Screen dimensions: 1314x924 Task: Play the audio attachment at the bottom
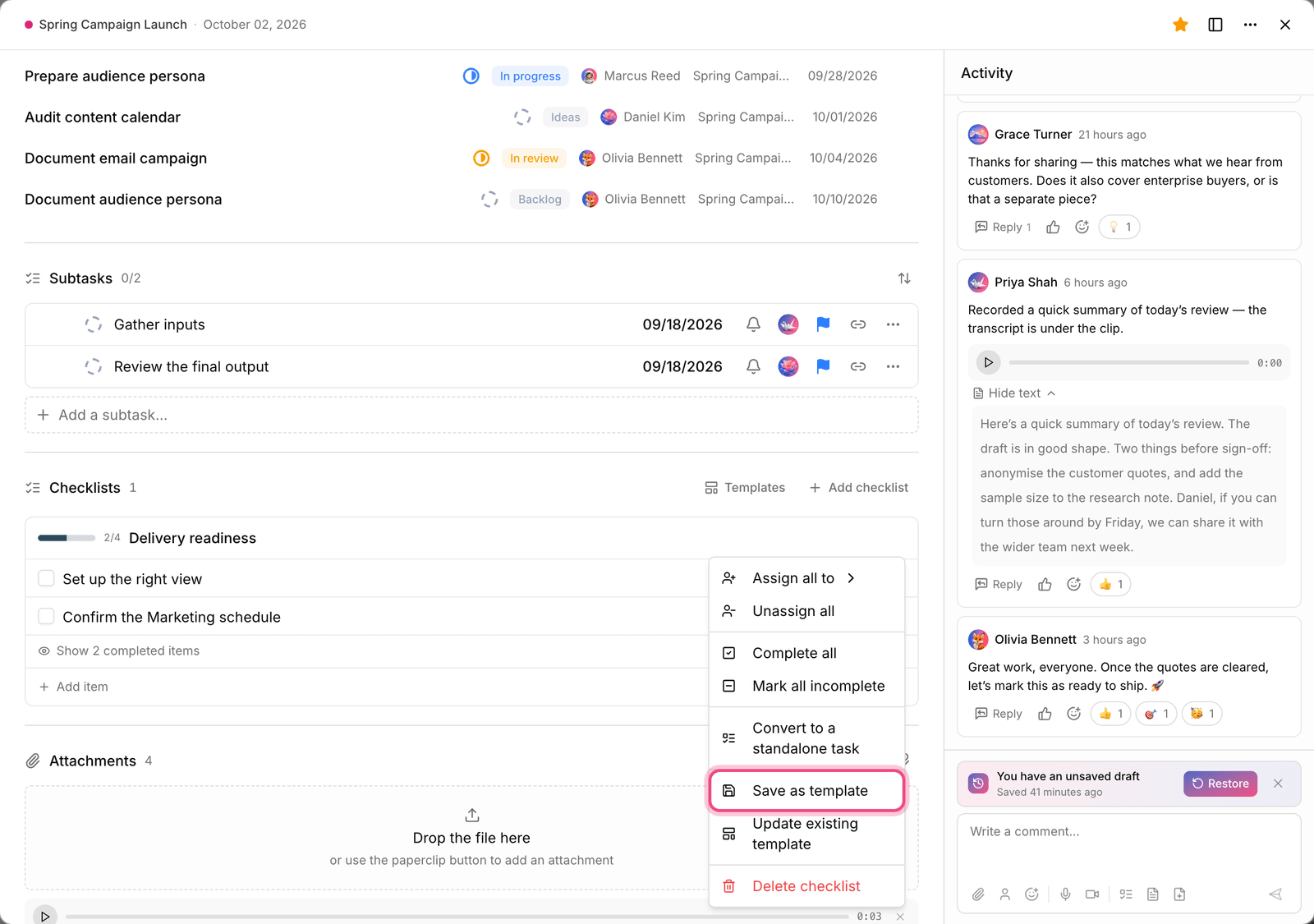[x=45, y=916]
